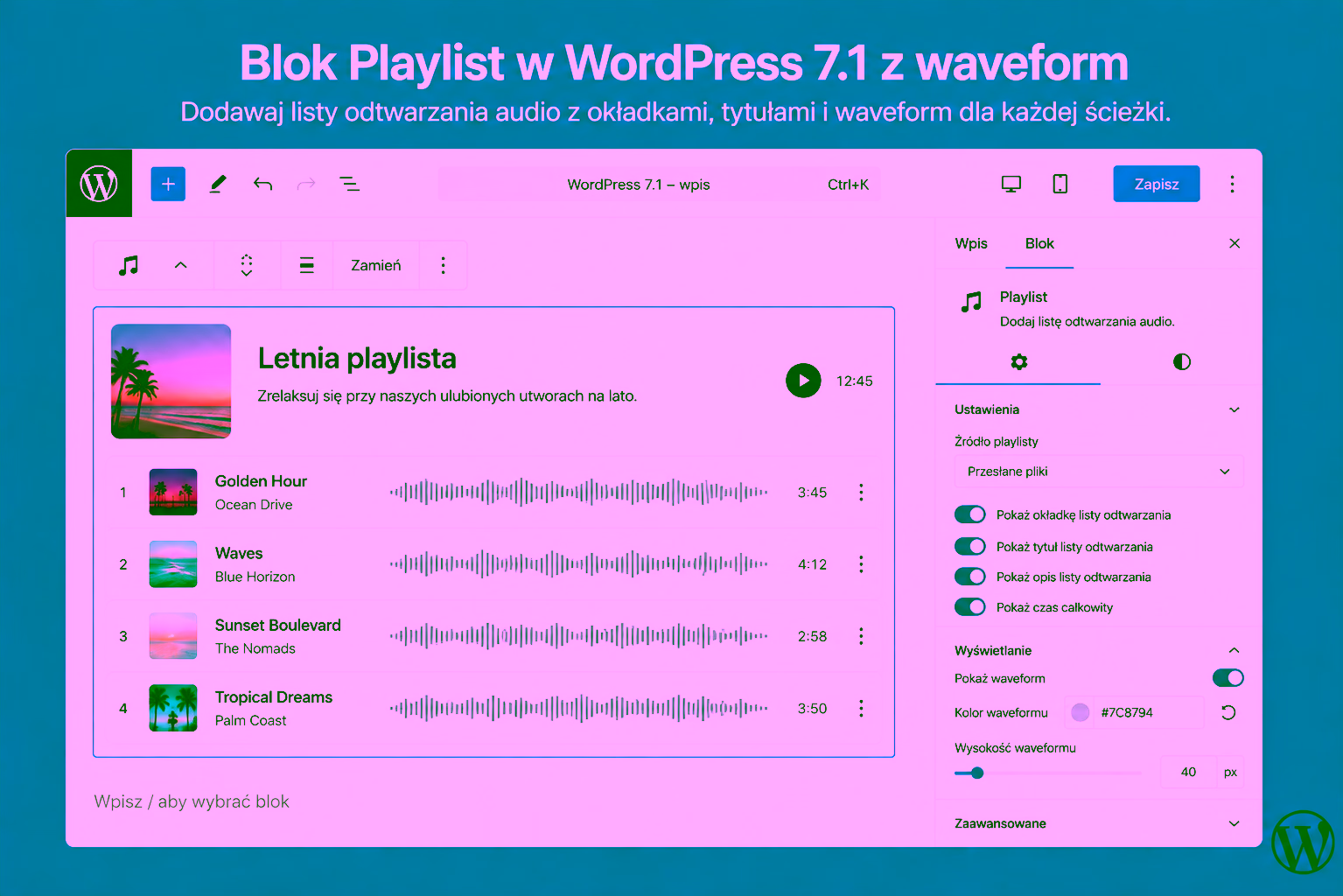The image size is (1343, 896).
Task: Toggle Pokaż opis listy odtwarzania
Action: (970, 576)
